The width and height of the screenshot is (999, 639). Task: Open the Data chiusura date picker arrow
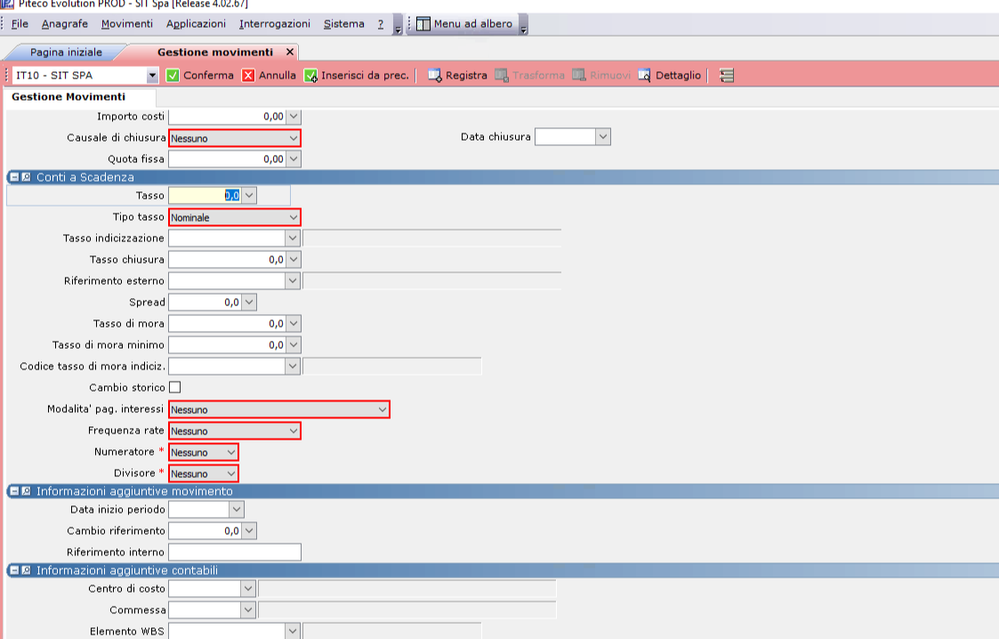[603, 136]
